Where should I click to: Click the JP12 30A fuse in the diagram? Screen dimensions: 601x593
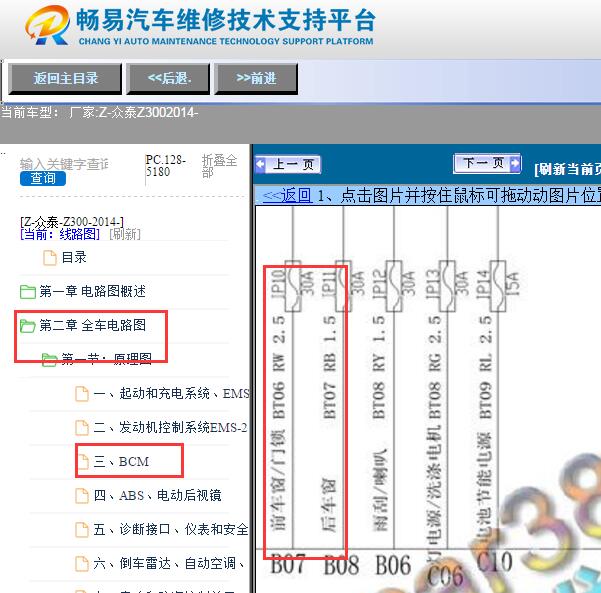(394, 286)
